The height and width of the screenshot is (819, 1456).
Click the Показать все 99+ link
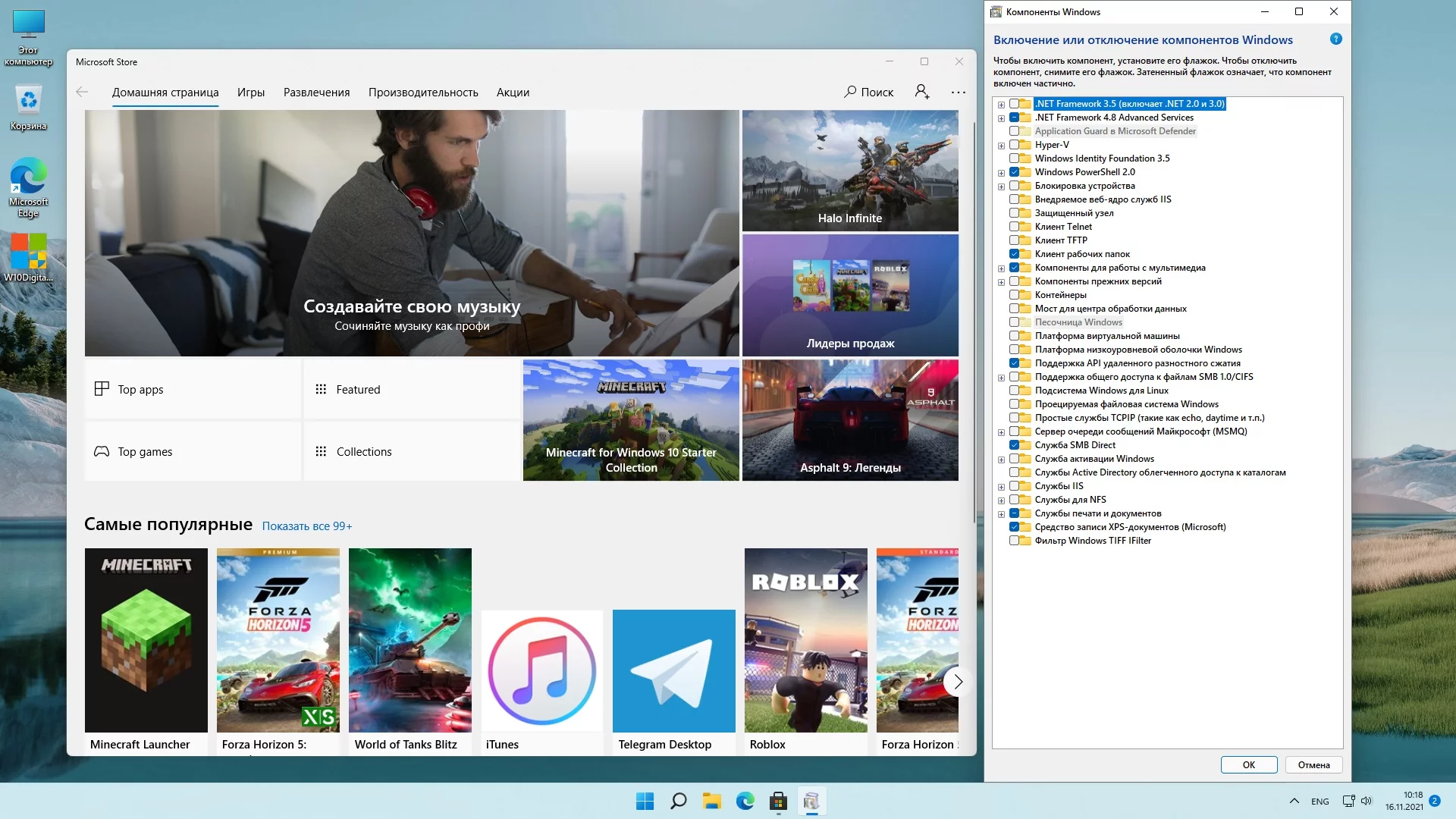pyautogui.click(x=306, y=526)
